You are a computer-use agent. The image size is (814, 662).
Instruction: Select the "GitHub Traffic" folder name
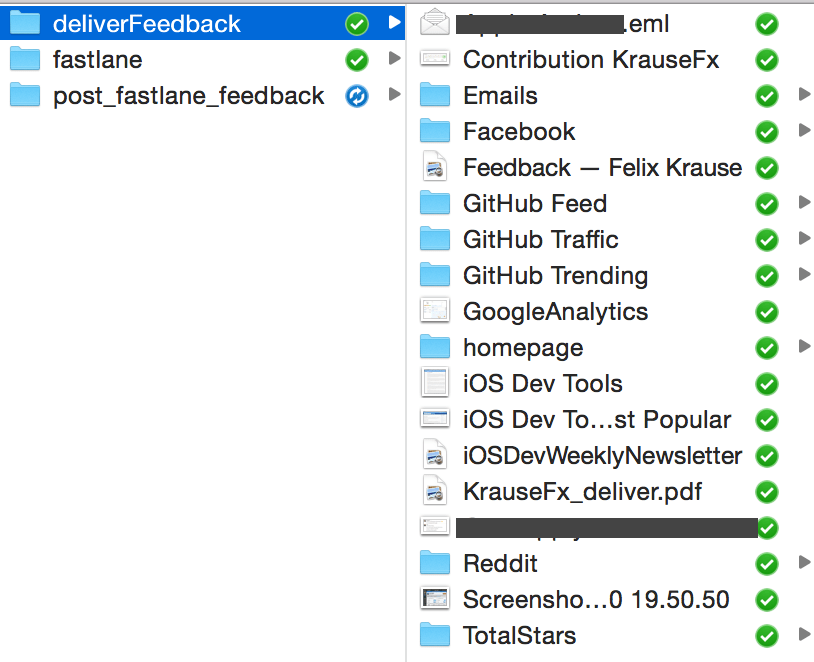[x=541, y=239]
